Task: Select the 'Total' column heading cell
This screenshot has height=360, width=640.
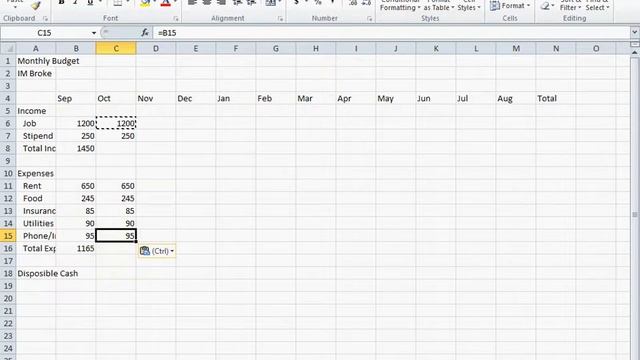Action: pyautogui.click(x=556, y=98)
